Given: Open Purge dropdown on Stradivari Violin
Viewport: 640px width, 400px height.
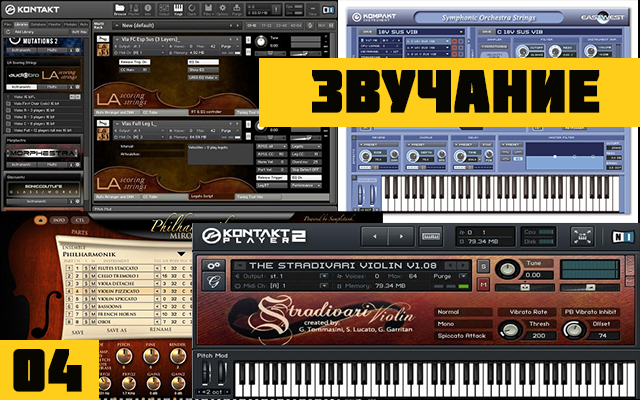Looking at the screenshot, I should (x=463, y=276).
